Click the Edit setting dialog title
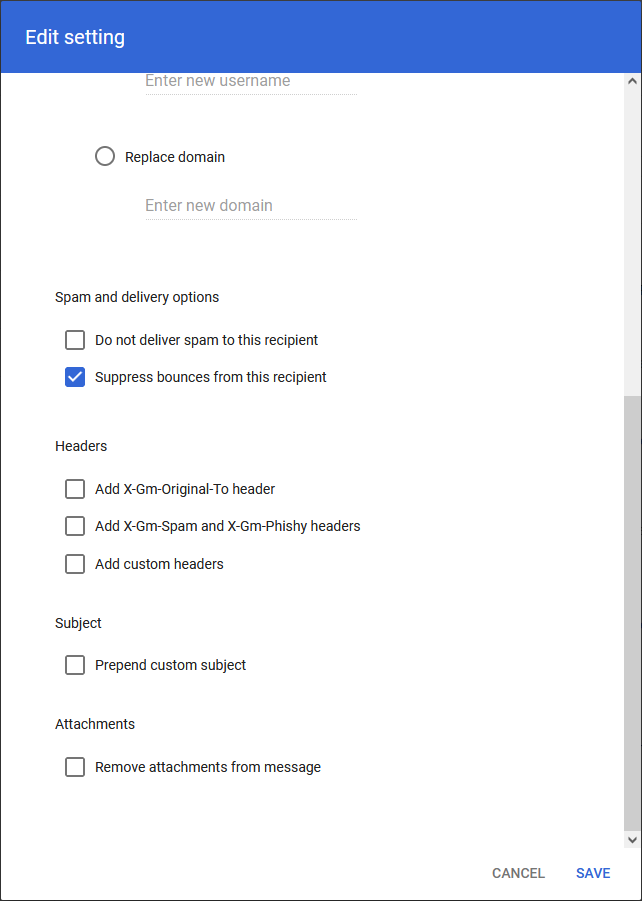 [75, 38]
